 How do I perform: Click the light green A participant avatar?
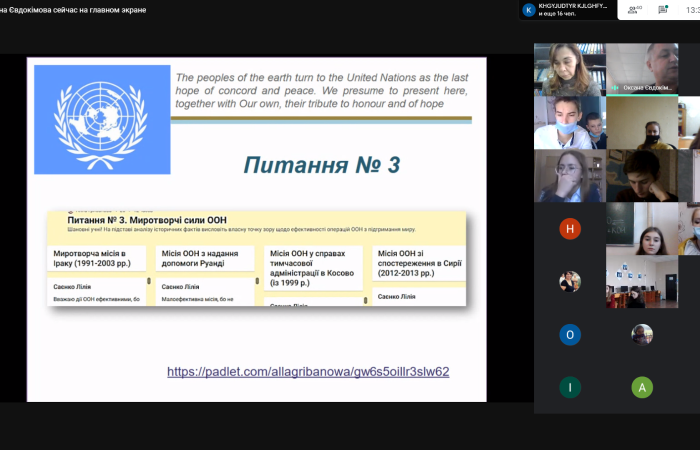642,388
